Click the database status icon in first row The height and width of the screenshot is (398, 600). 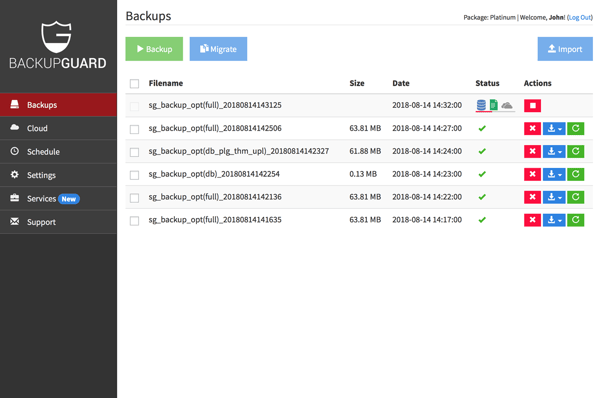(481, 105)
